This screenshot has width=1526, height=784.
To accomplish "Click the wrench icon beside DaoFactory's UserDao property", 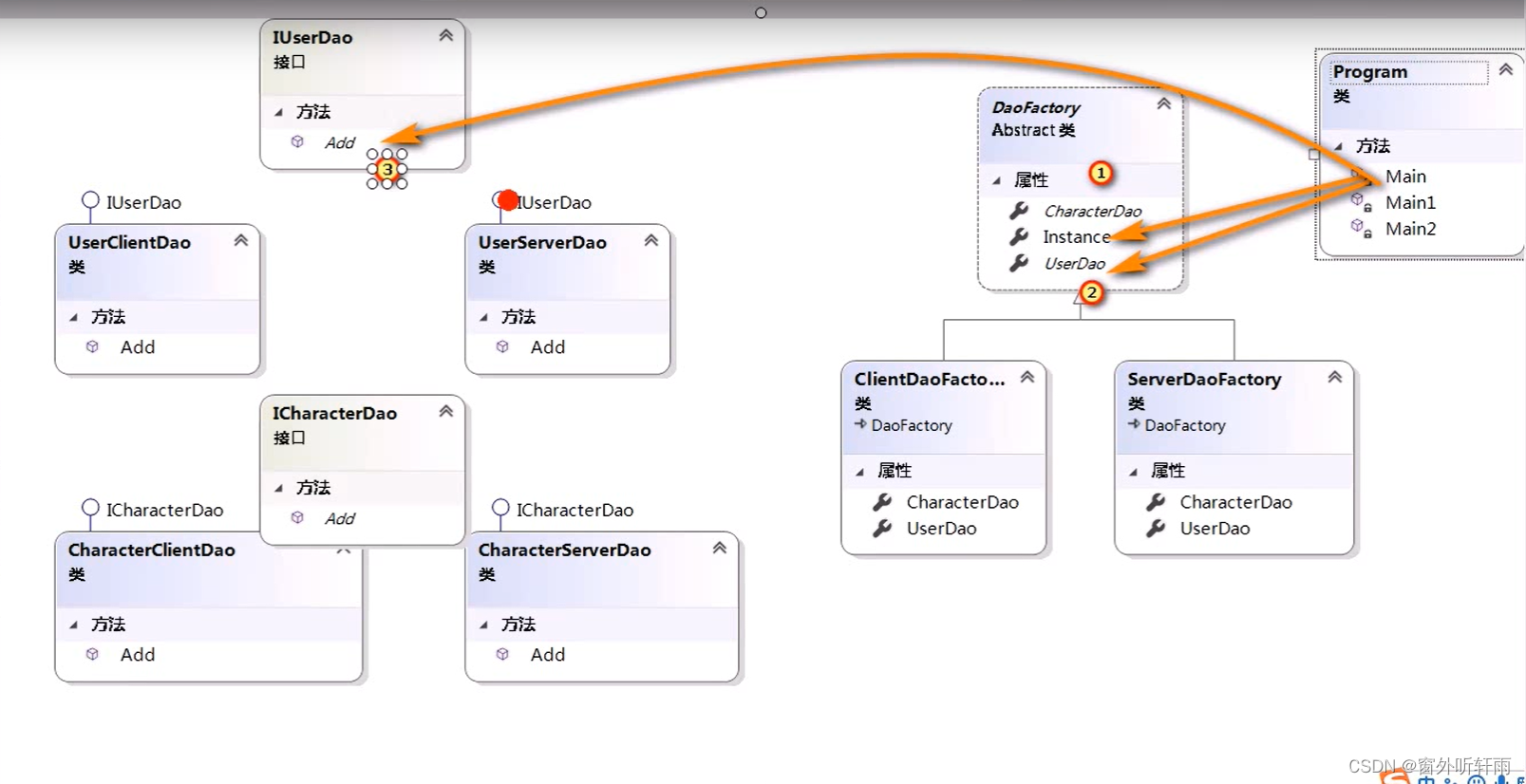I will pos(1019,263).
